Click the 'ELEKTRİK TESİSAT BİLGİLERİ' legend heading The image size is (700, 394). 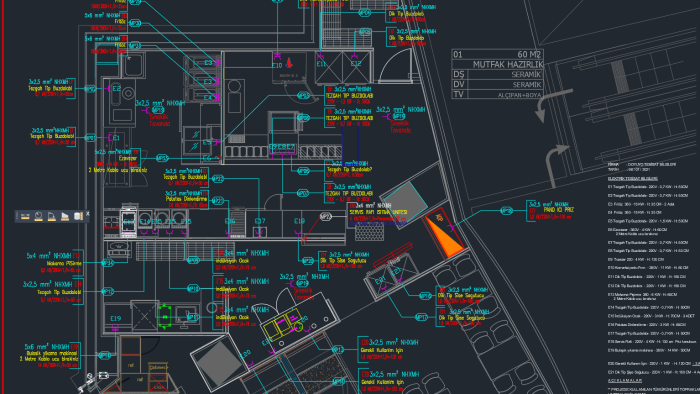[x=633, y=178]
